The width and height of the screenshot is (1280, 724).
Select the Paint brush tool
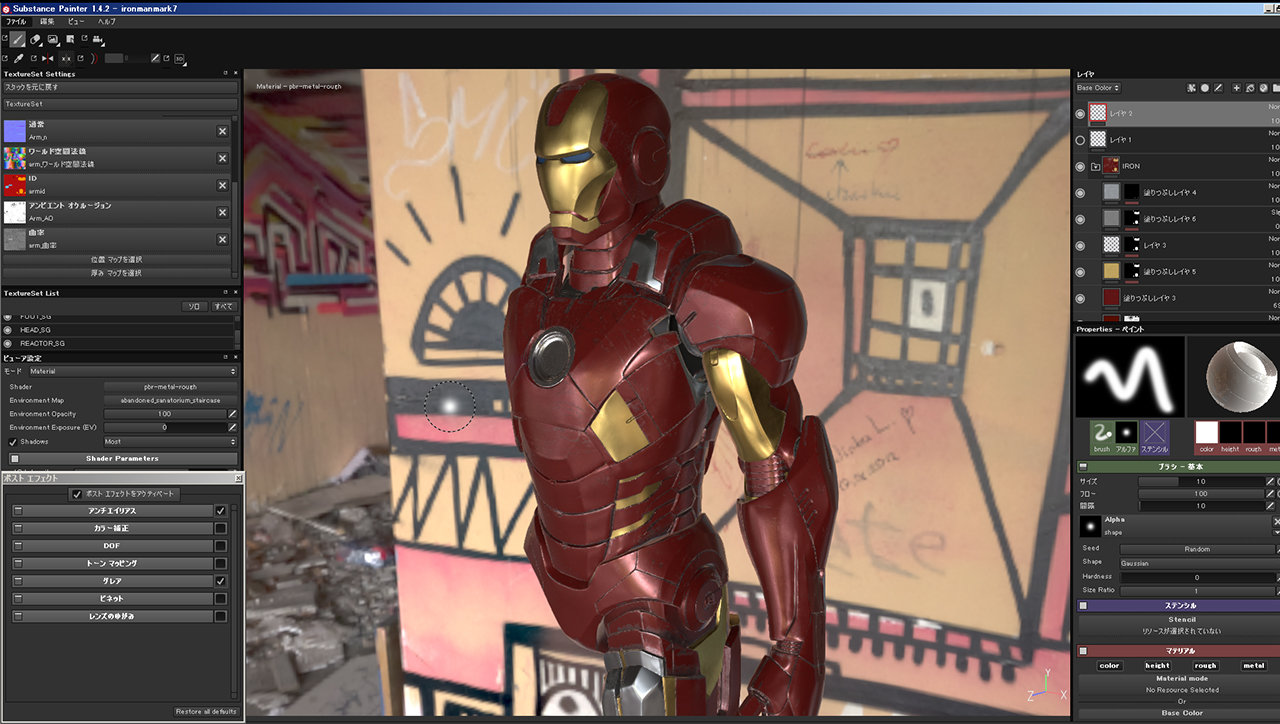[x=17, y=39]
